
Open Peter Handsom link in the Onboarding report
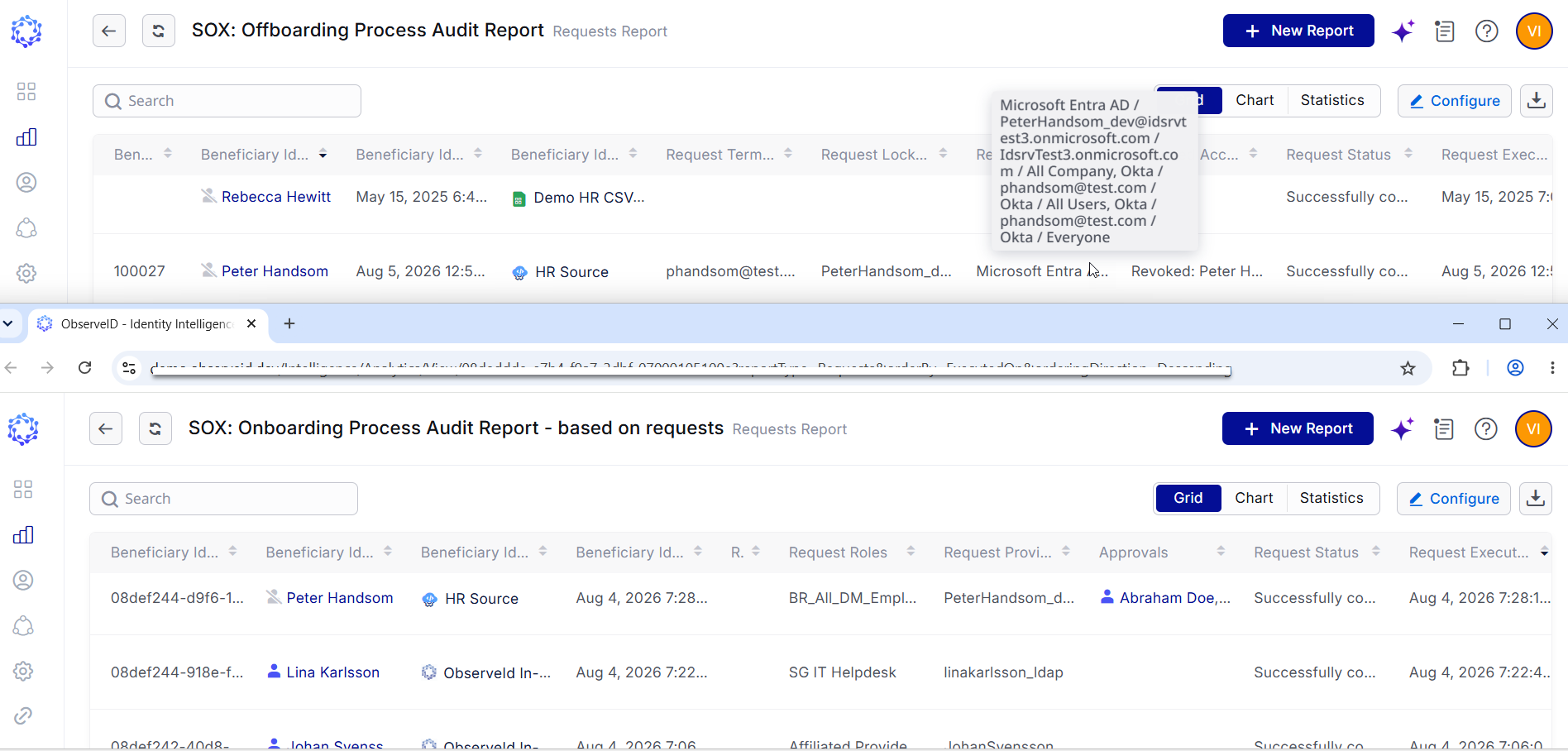(x=340, y=598)
